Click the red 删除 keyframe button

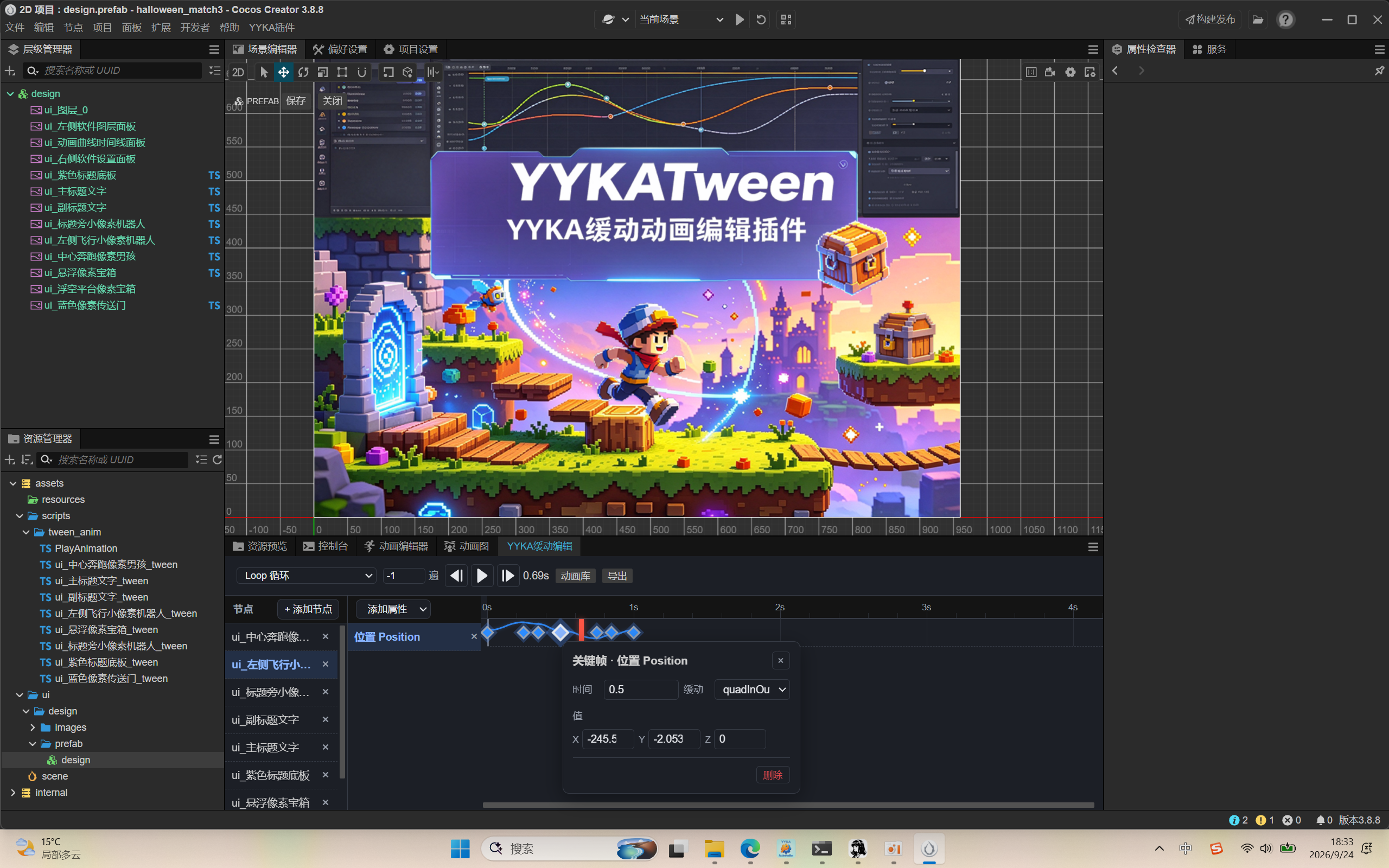773,775
